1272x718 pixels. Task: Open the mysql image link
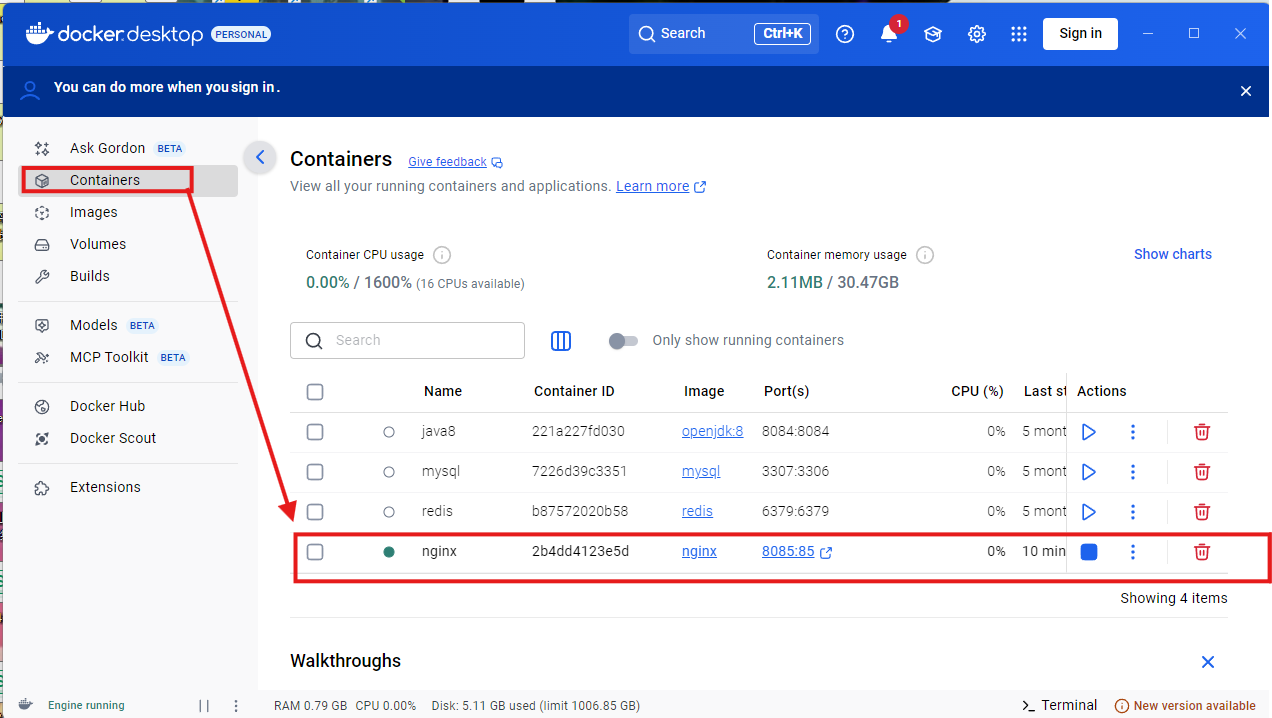(x=701, y=471)
